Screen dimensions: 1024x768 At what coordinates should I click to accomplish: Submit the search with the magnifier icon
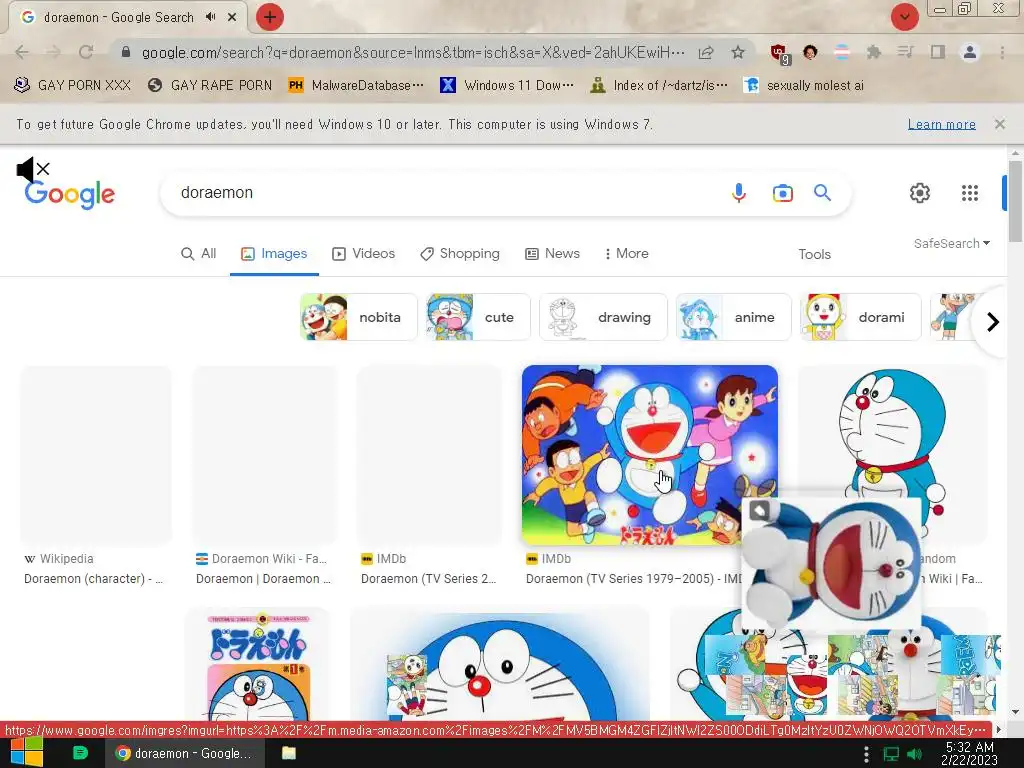(x=822, y=193)
